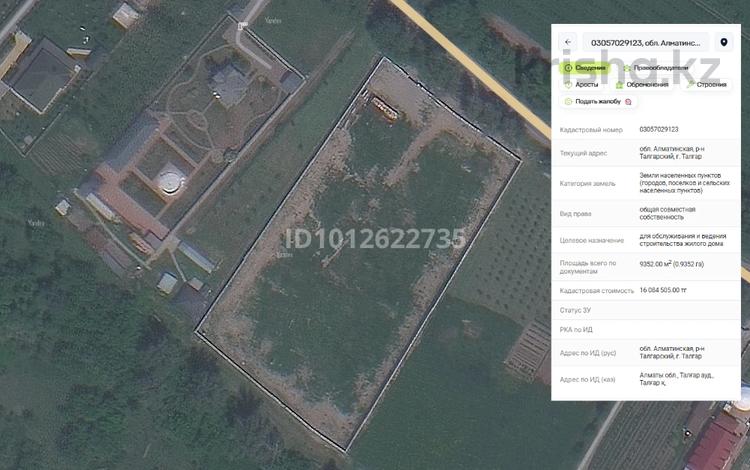This screenshot has width=750, height=470.
Task: Click the Вид права label
Action: (575, 214)
